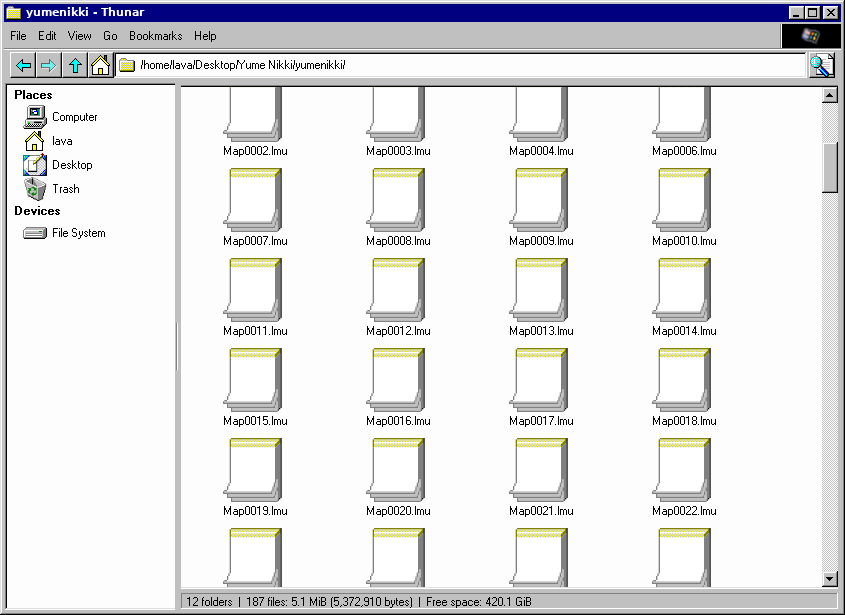Open the Go menu

point(110,36)
